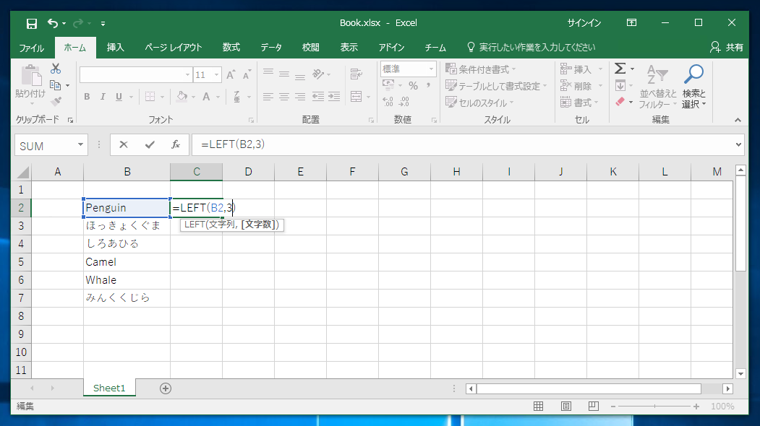Screen dimensions: 760x426
Task: Click the Paste clipboard icon
Action: (x=31, y=76)
